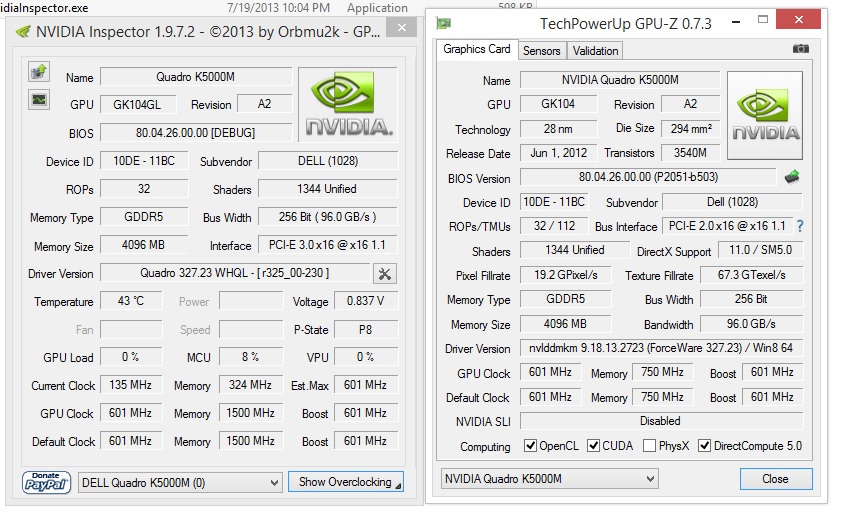Click the 256 Bit ( 96.0 GB/s ) field
The height and width of the screenshot is (523, 849).
[328, 217]
